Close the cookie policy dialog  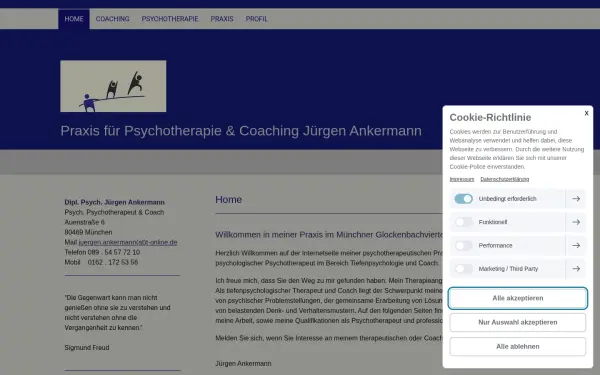click(586, 113)
